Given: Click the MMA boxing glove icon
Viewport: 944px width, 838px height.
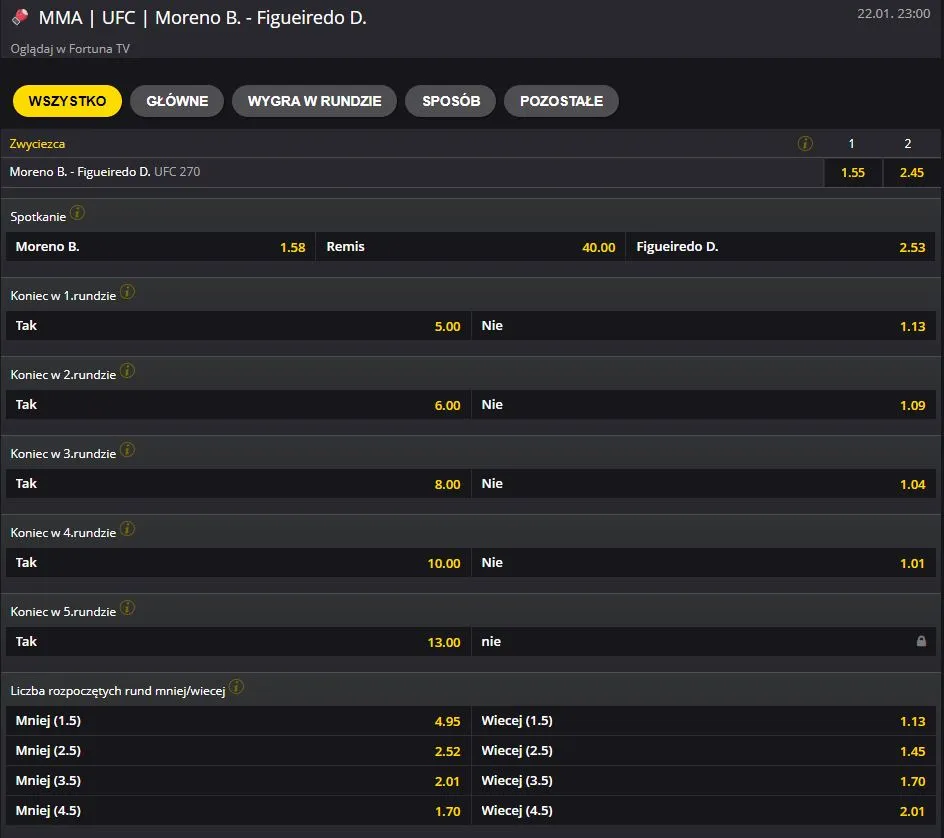Looking at the screenshot, I should (20, 17).
